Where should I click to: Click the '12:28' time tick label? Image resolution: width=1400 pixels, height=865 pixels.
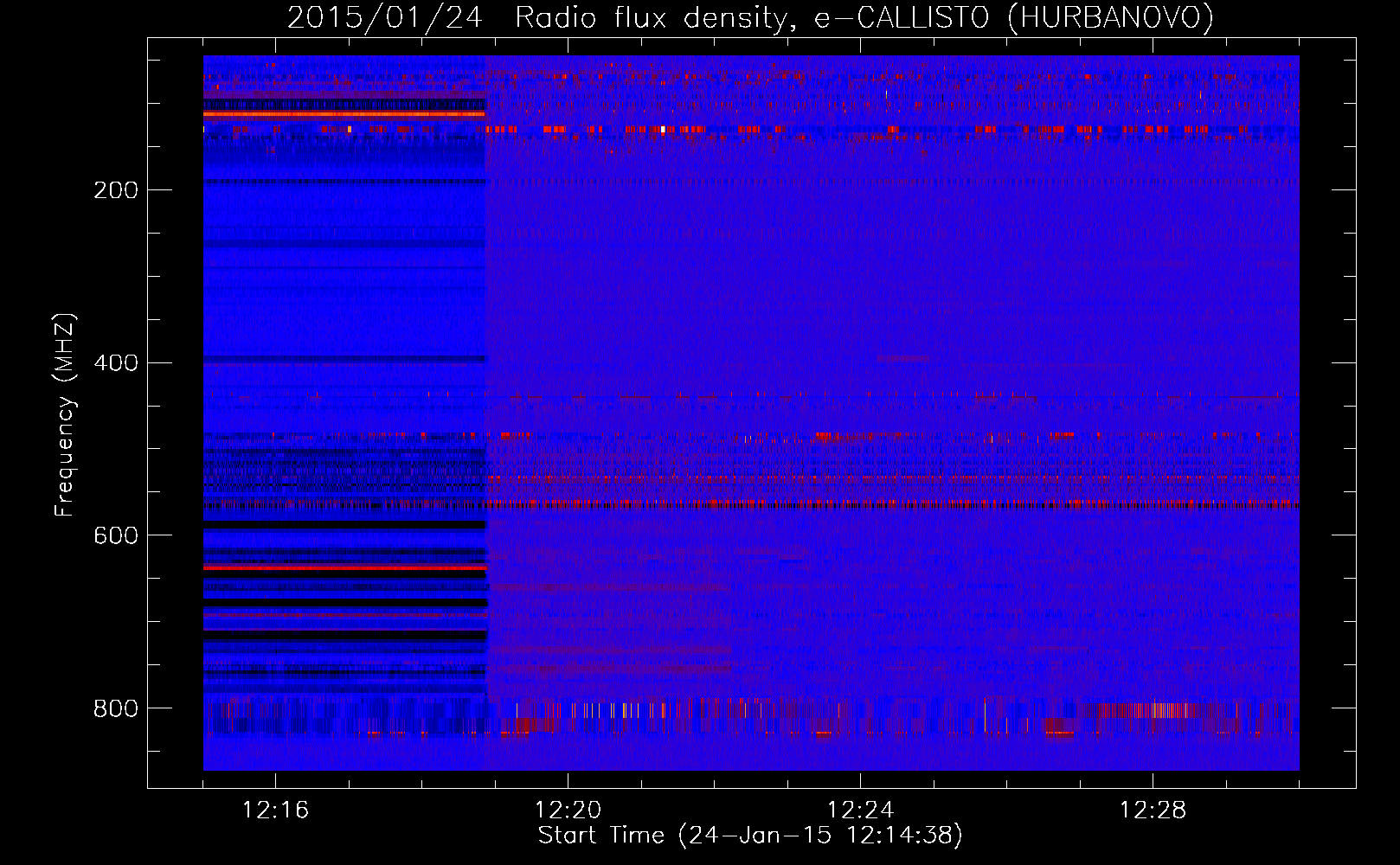click(x=1153, y=811)
